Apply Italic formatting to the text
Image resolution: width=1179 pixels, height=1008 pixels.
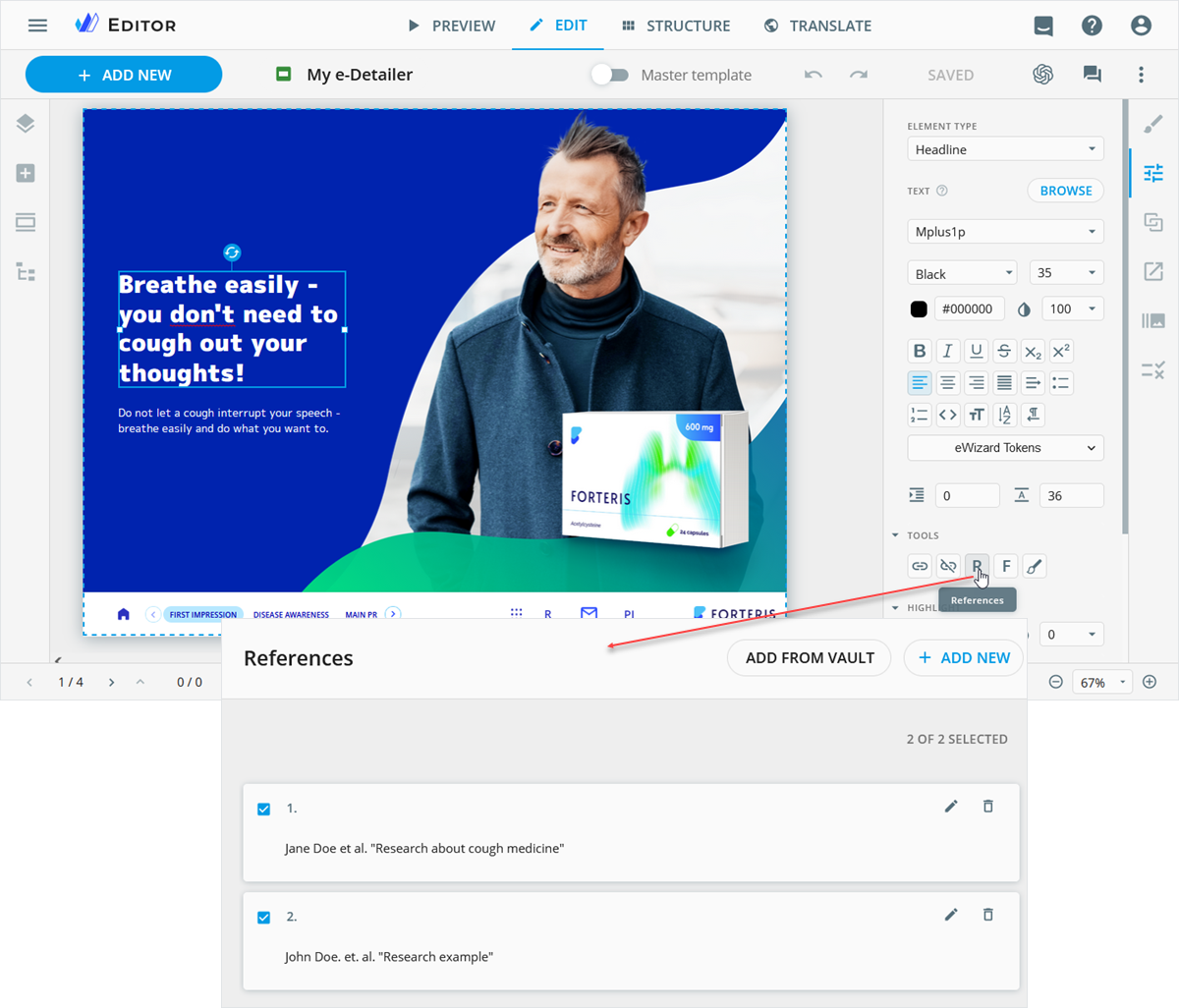coord(947,351)
